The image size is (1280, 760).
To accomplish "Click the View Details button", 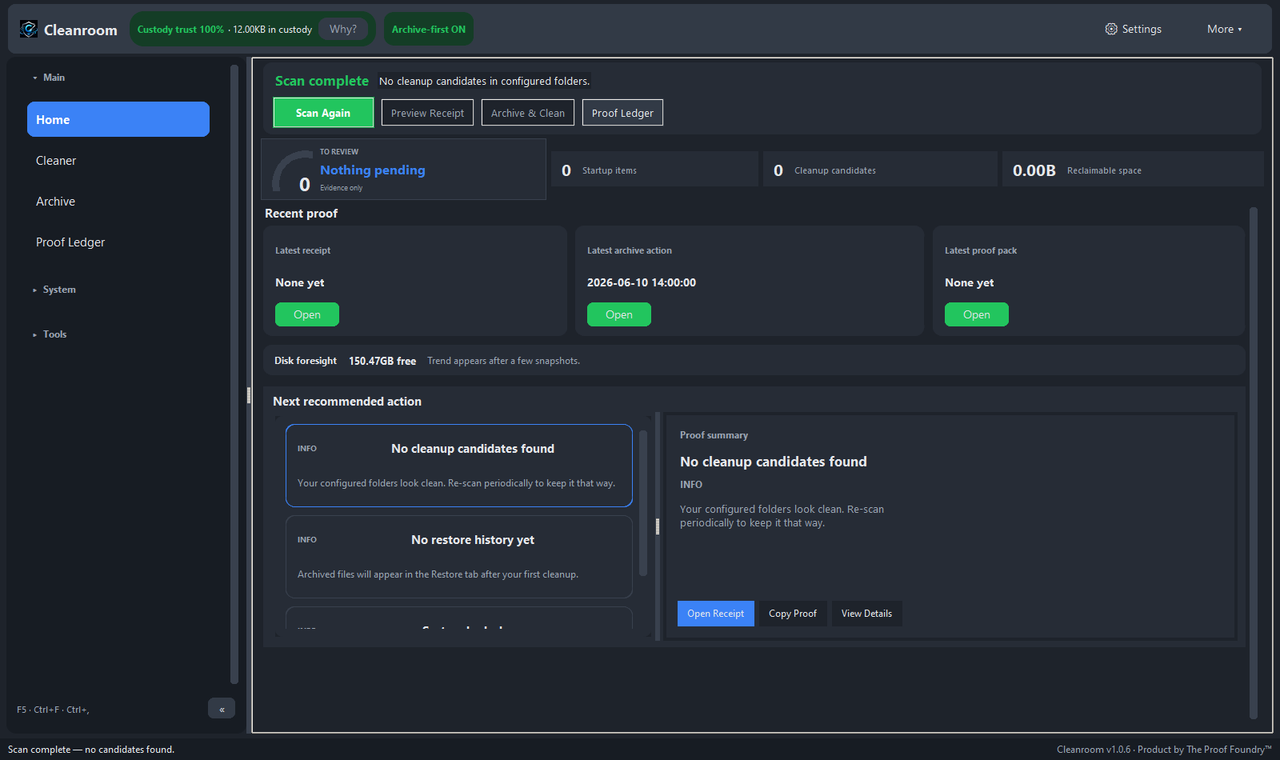I will [x=866, y=613].
